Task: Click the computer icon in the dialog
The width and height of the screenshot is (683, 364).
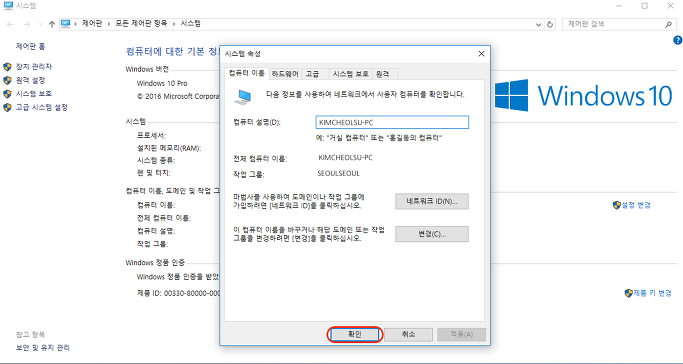Action: (x=243, y=97)
